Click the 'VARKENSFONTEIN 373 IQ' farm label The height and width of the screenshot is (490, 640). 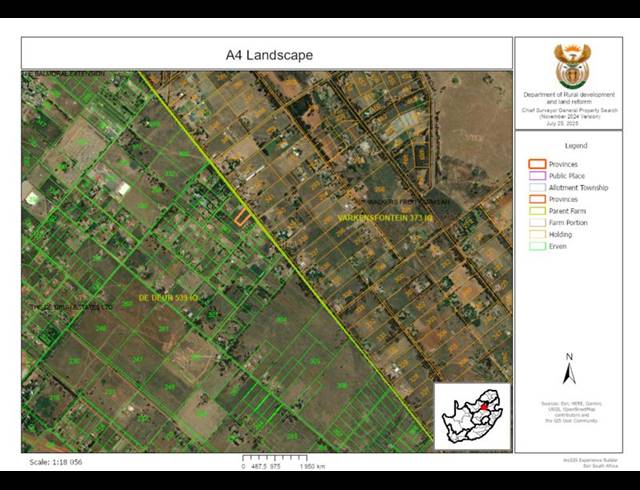point(385,218)
